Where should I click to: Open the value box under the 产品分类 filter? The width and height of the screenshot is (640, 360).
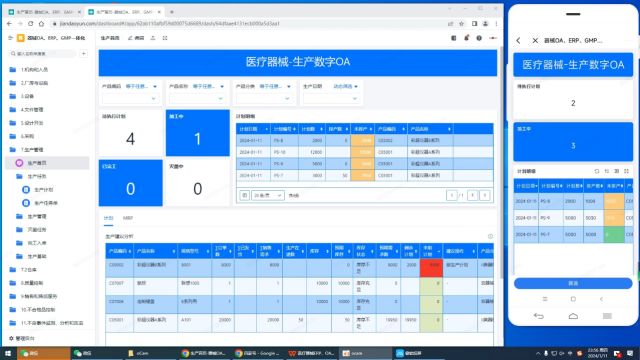(264, 98)
